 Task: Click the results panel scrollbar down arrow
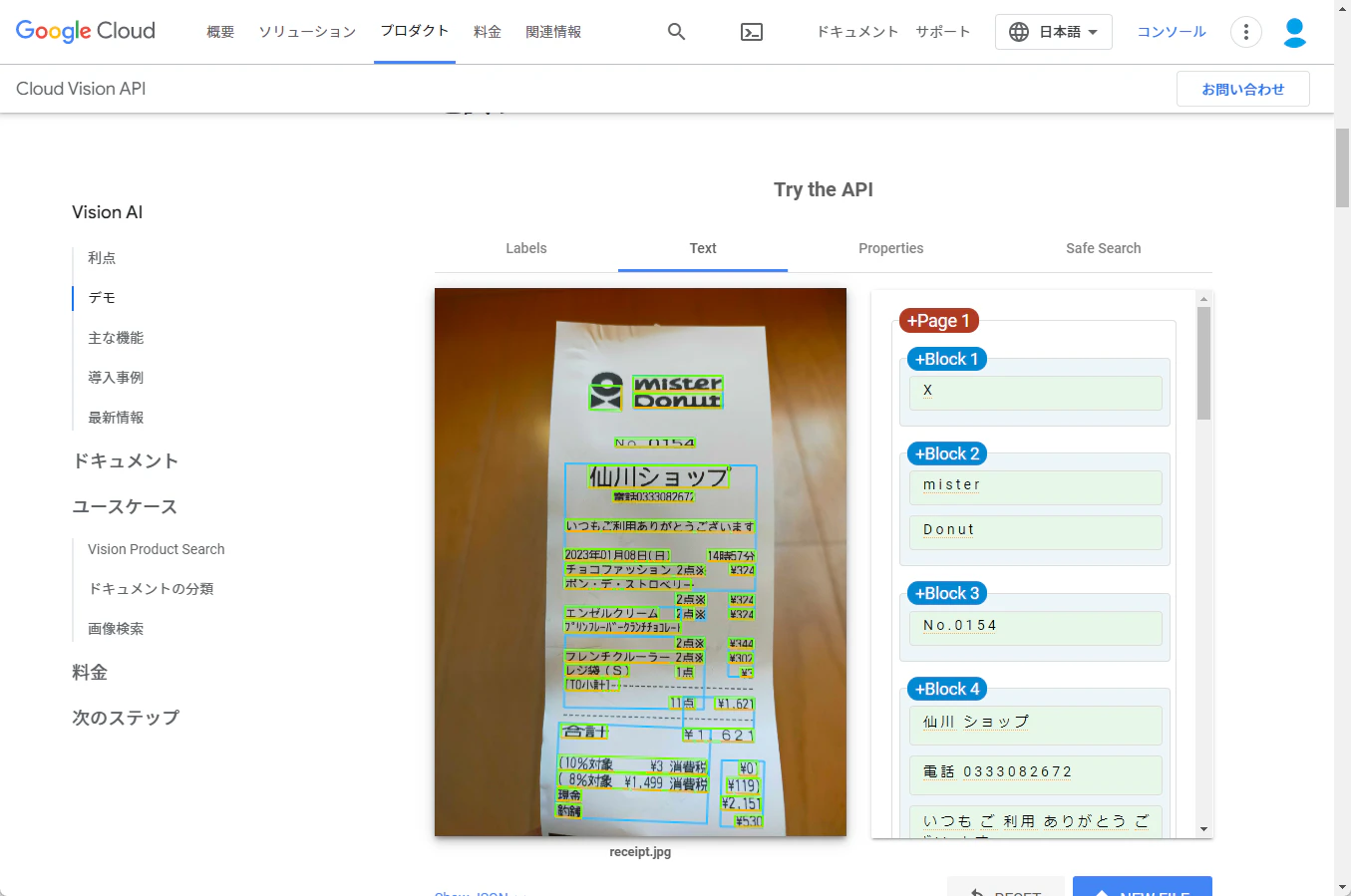[x=1203, y=829]
